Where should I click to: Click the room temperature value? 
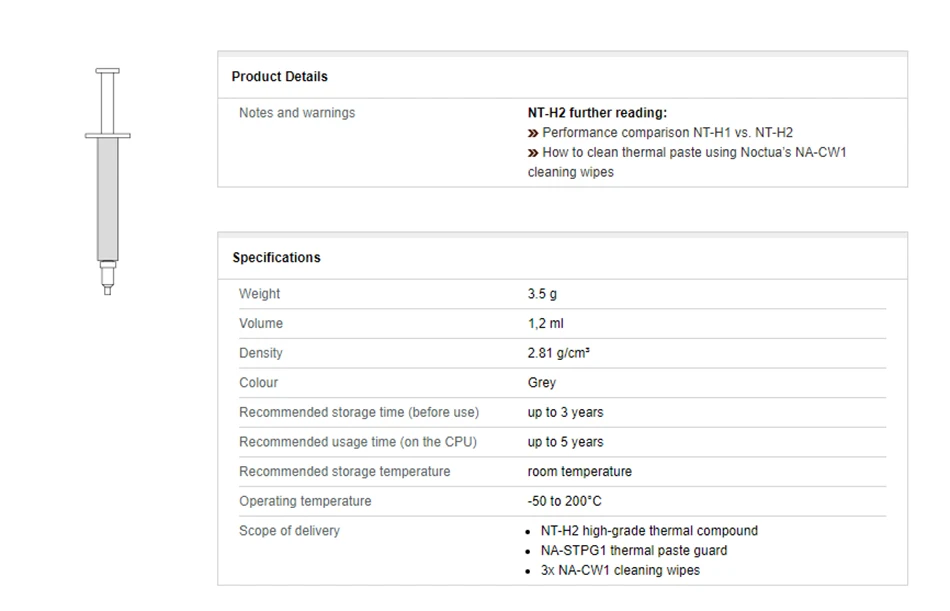point(579,471)
